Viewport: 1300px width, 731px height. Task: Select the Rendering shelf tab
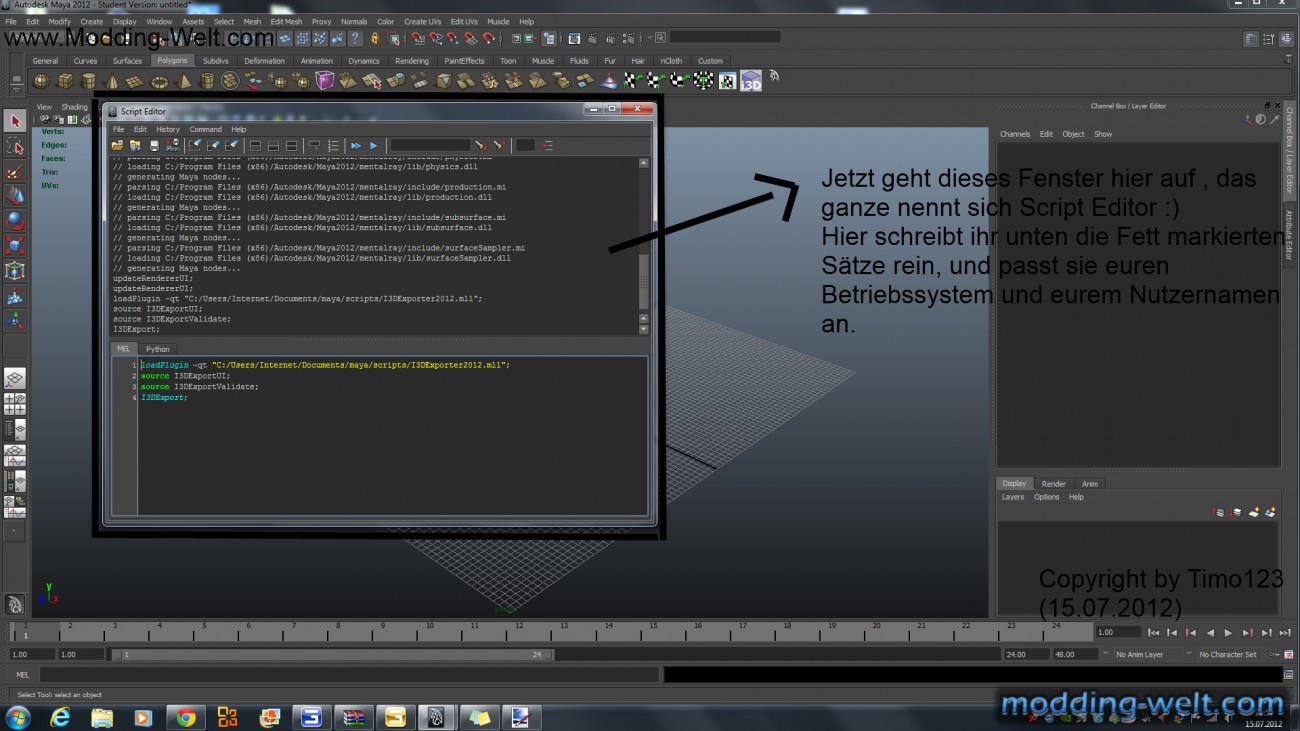point(411,61)
